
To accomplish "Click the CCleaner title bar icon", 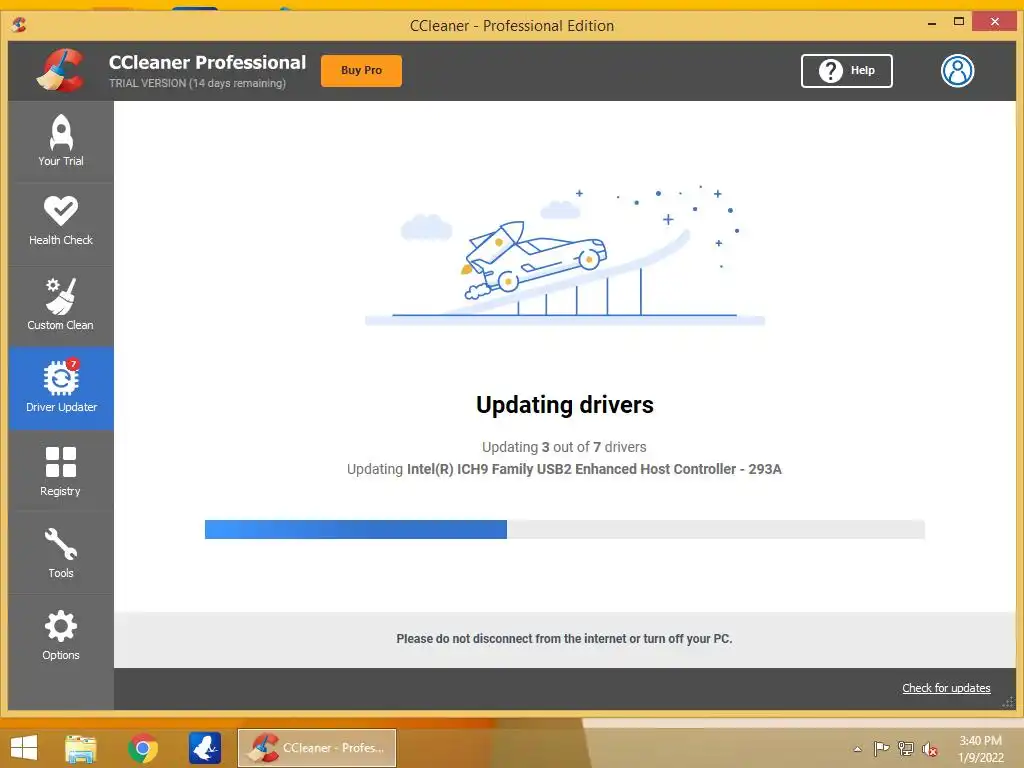I will click(x=19, y=25).
